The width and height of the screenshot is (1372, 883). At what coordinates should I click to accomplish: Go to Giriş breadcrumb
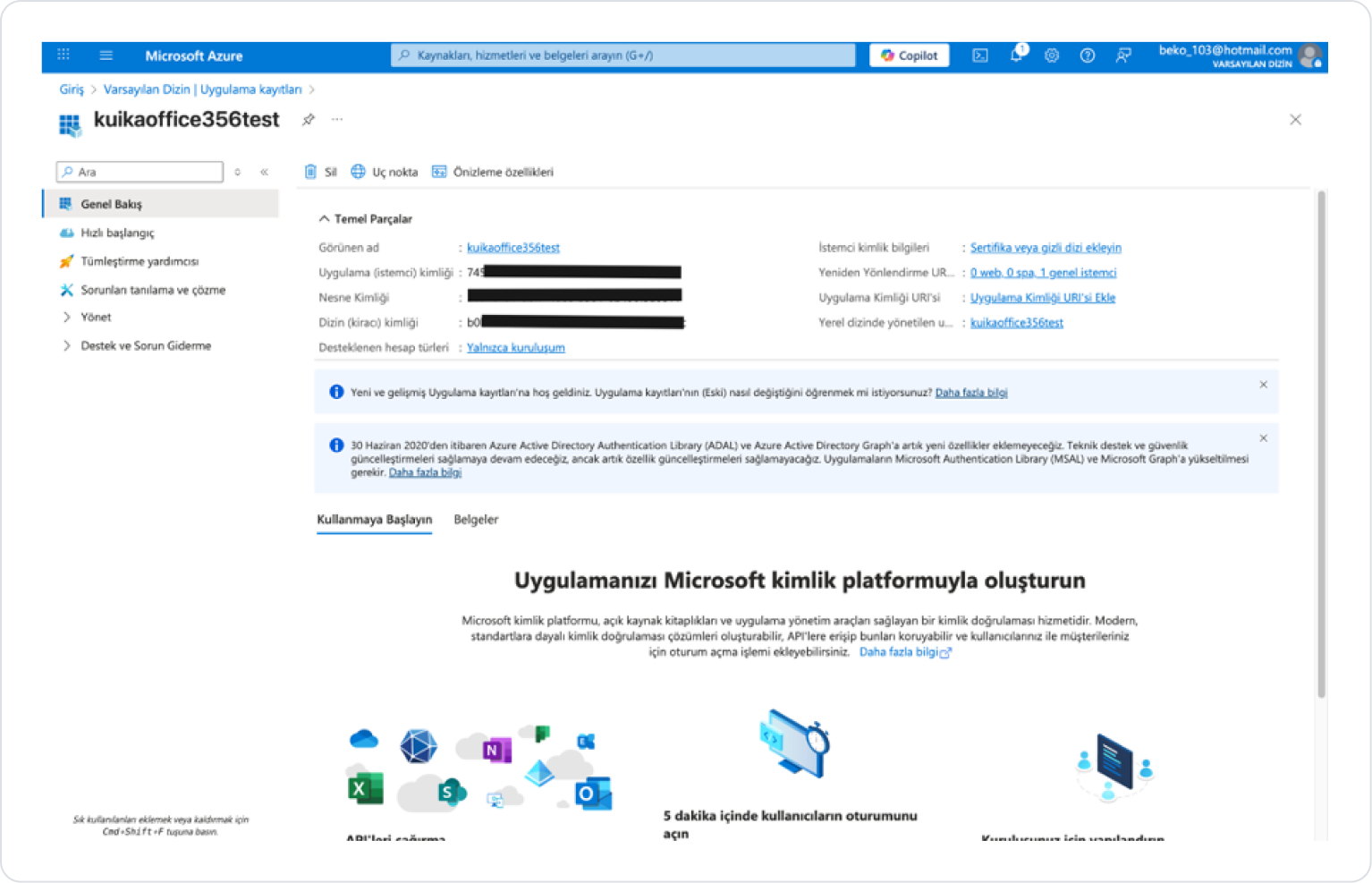[x=72, y=89]
